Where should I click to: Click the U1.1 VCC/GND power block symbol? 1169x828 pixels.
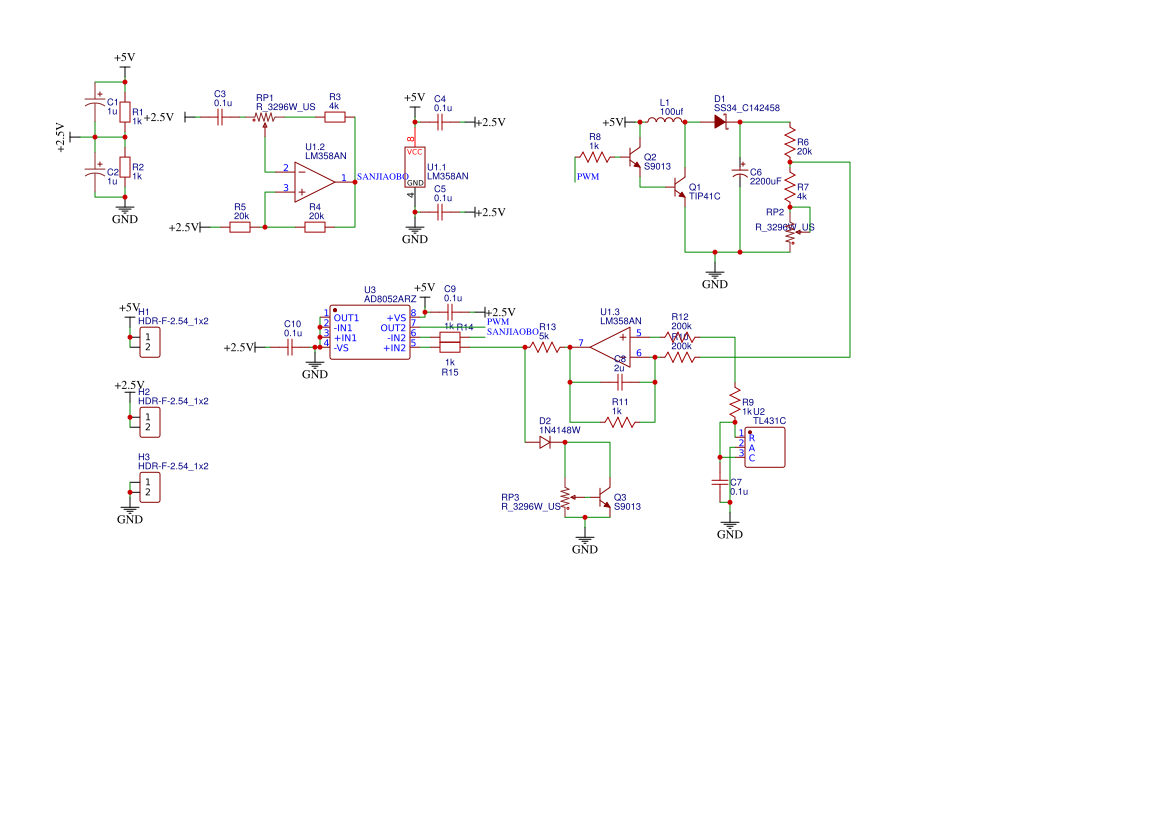pyautogui.click(x=415, y=167)
